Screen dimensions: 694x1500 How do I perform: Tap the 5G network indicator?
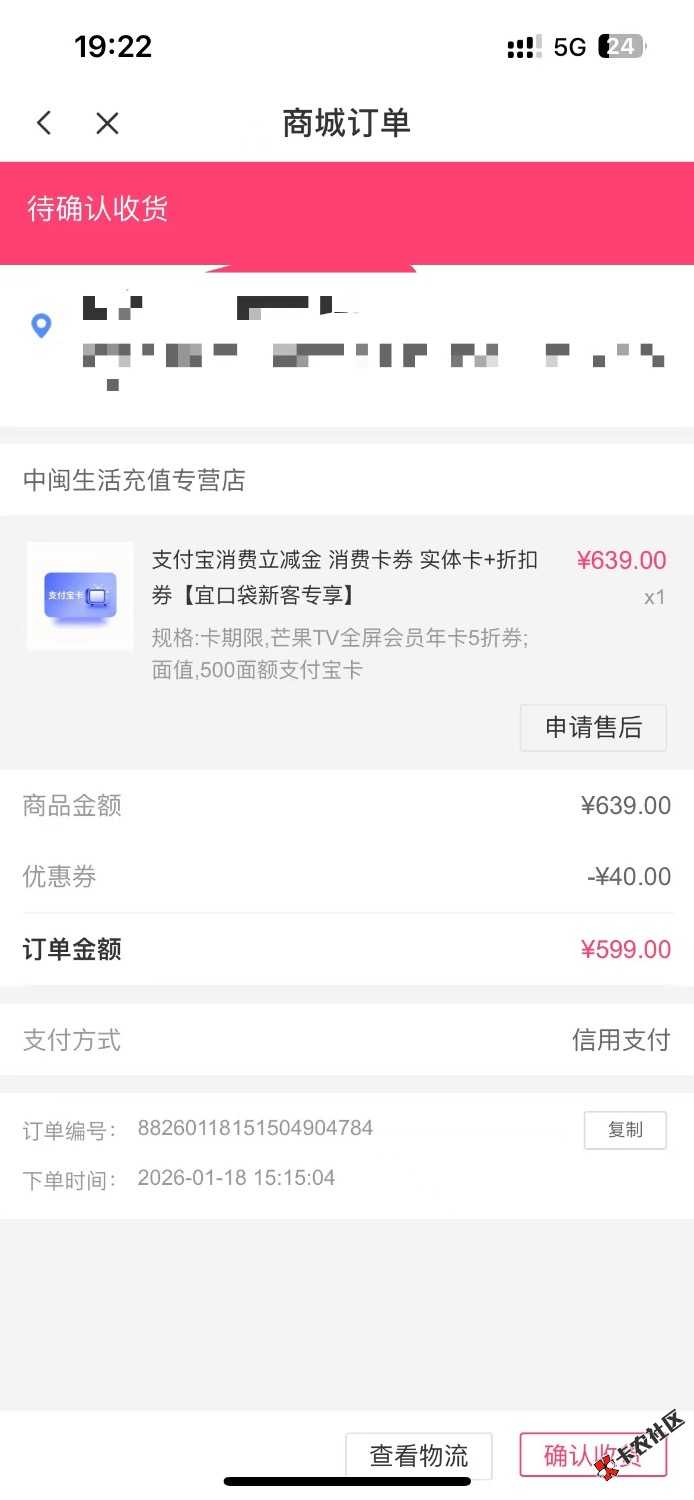pyautogui.click(x=569, y=47)
